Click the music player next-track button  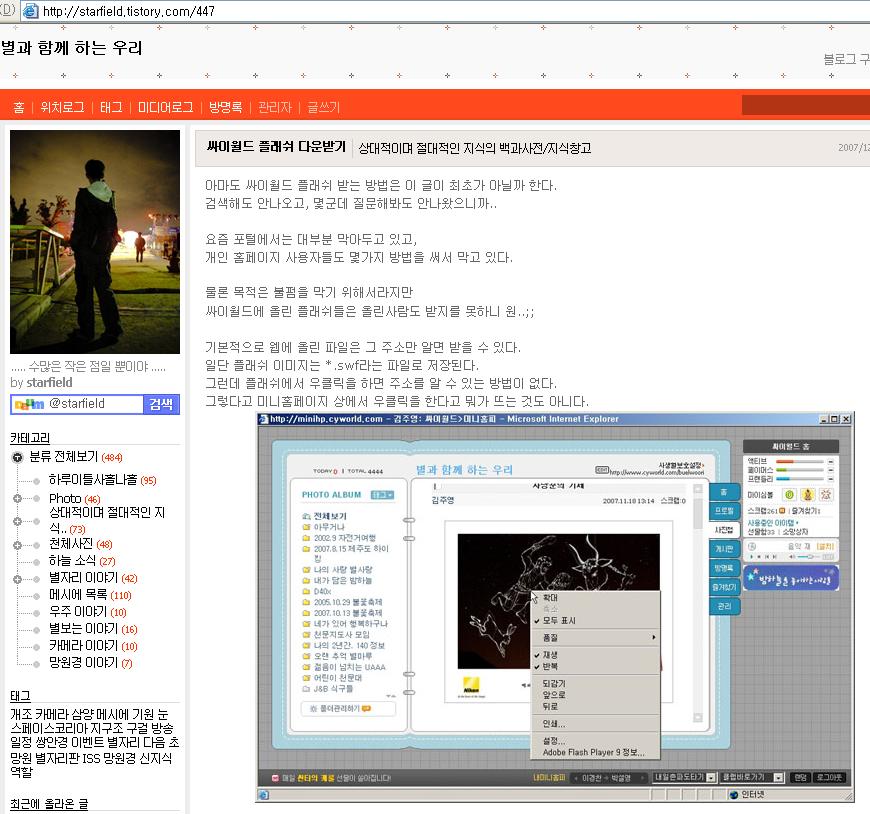click(x=775, y=556)
